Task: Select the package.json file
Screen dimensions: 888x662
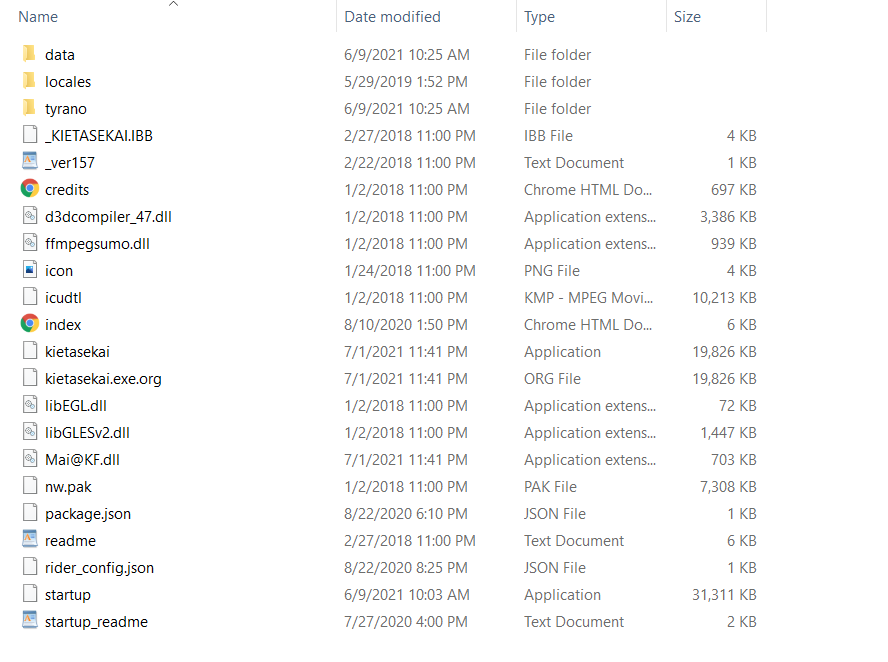Action: tap(88, 513)
